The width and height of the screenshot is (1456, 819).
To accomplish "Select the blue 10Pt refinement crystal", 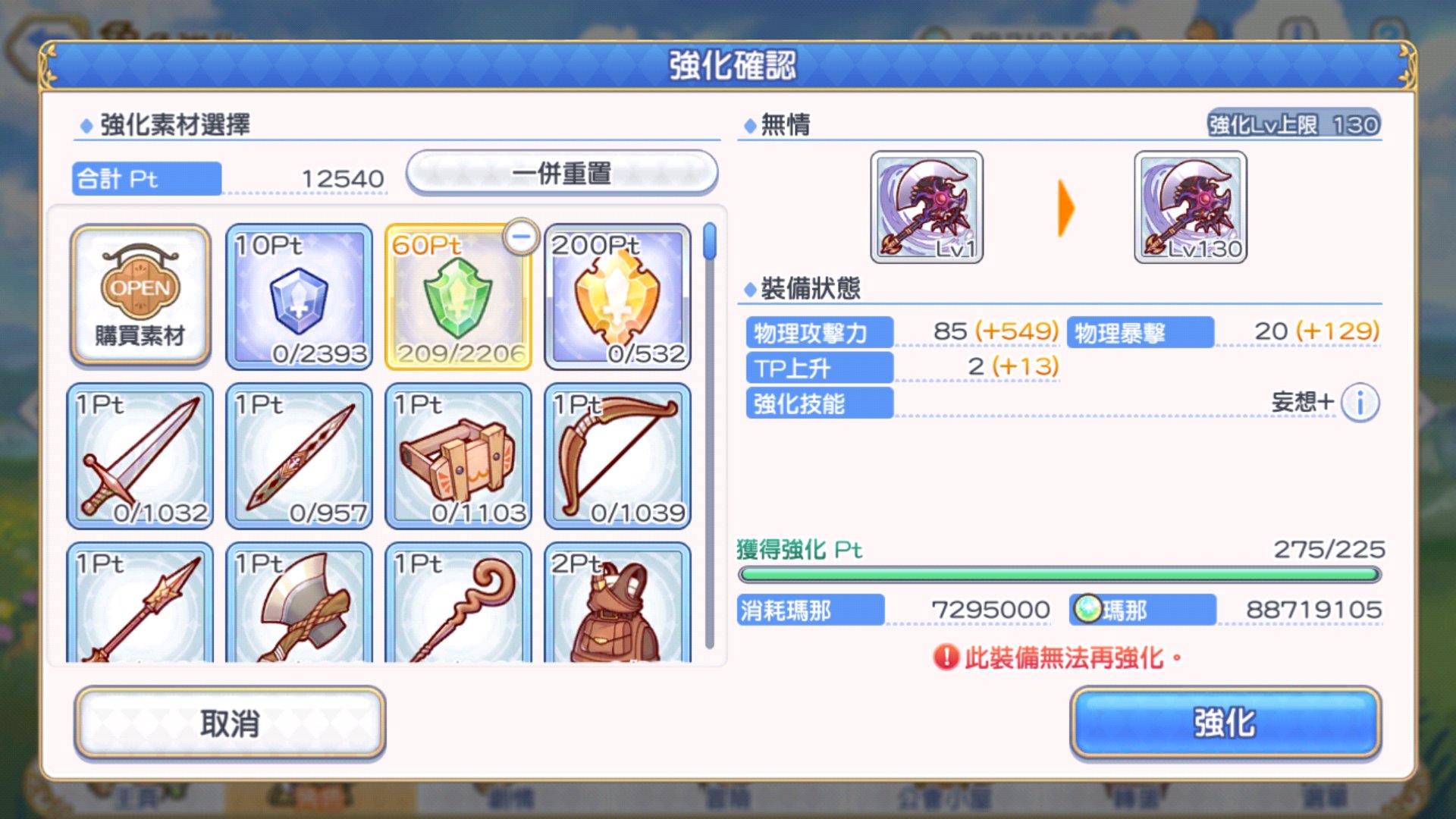I will pos(300,297).
